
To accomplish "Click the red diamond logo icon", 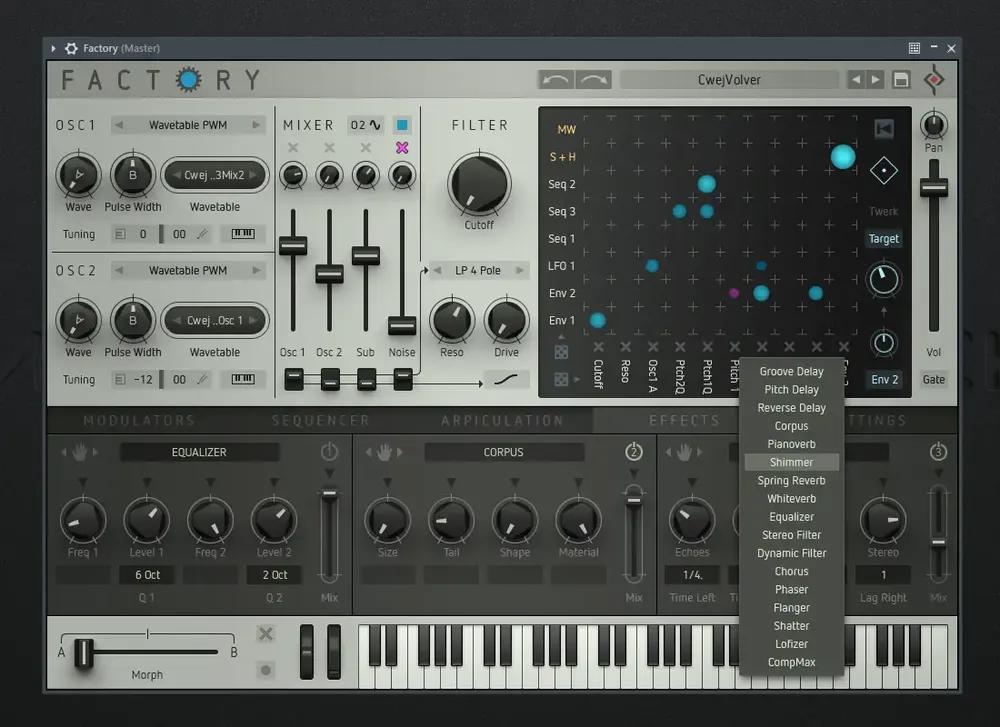I will (934, 80).
